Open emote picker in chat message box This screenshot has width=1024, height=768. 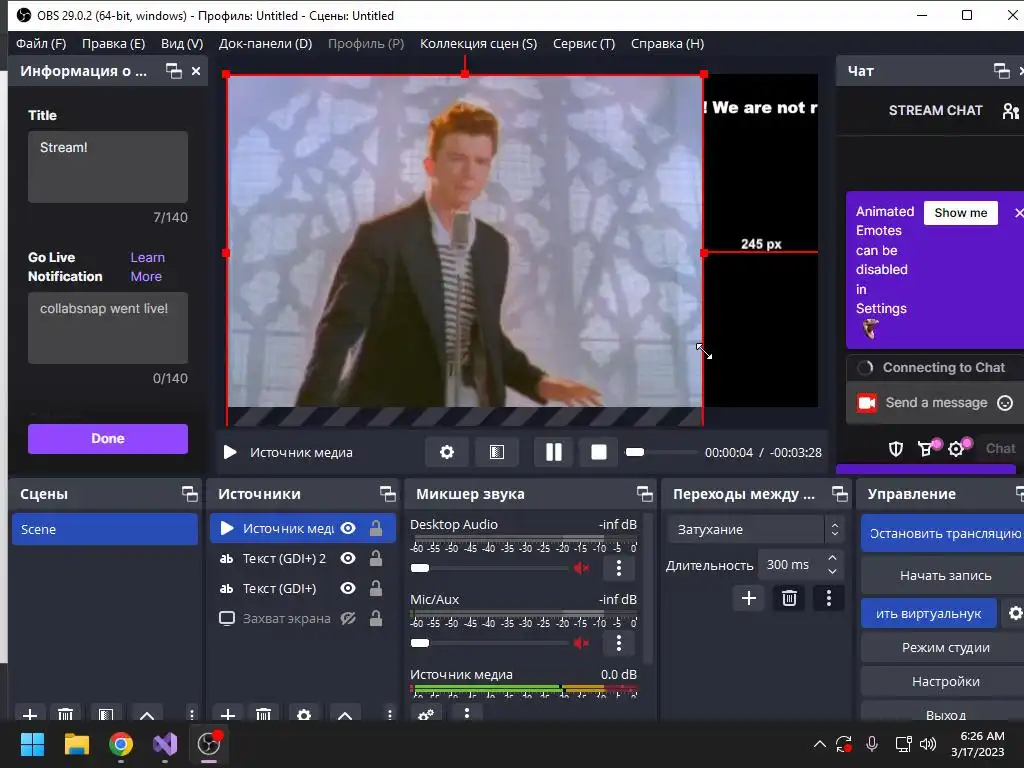tap(1005, 403)
